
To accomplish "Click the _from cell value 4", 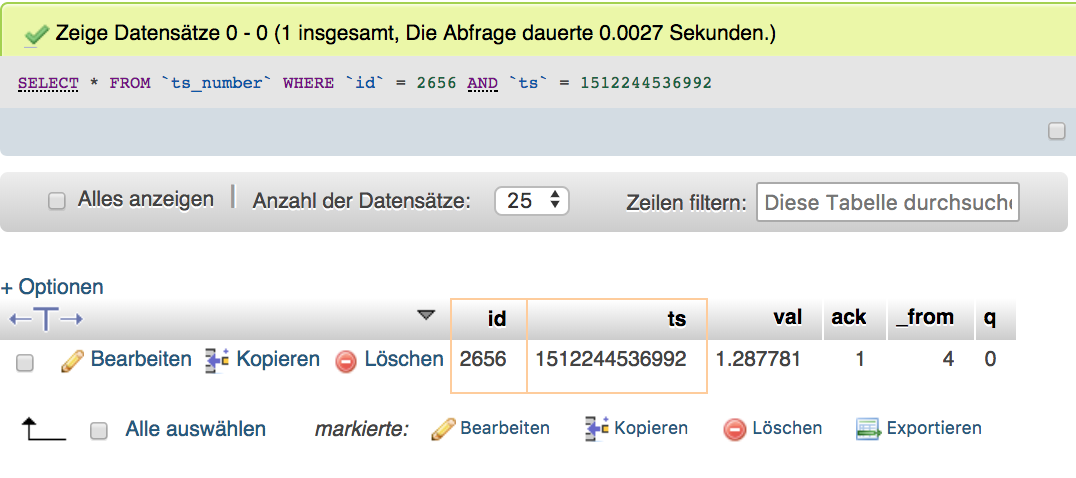I will (x=948, y=359).
